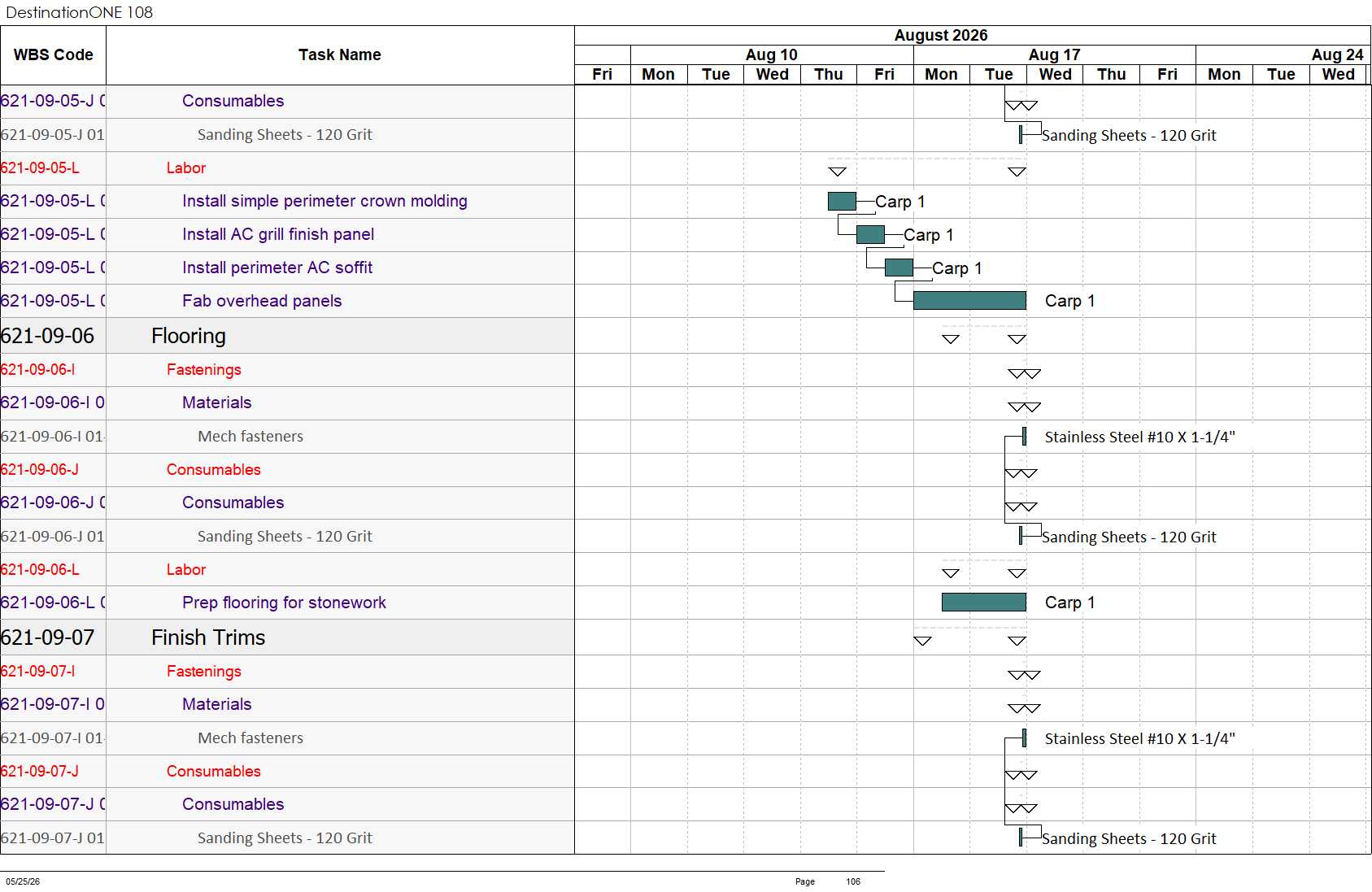Click the WBS Code column header

pos(54,55)
